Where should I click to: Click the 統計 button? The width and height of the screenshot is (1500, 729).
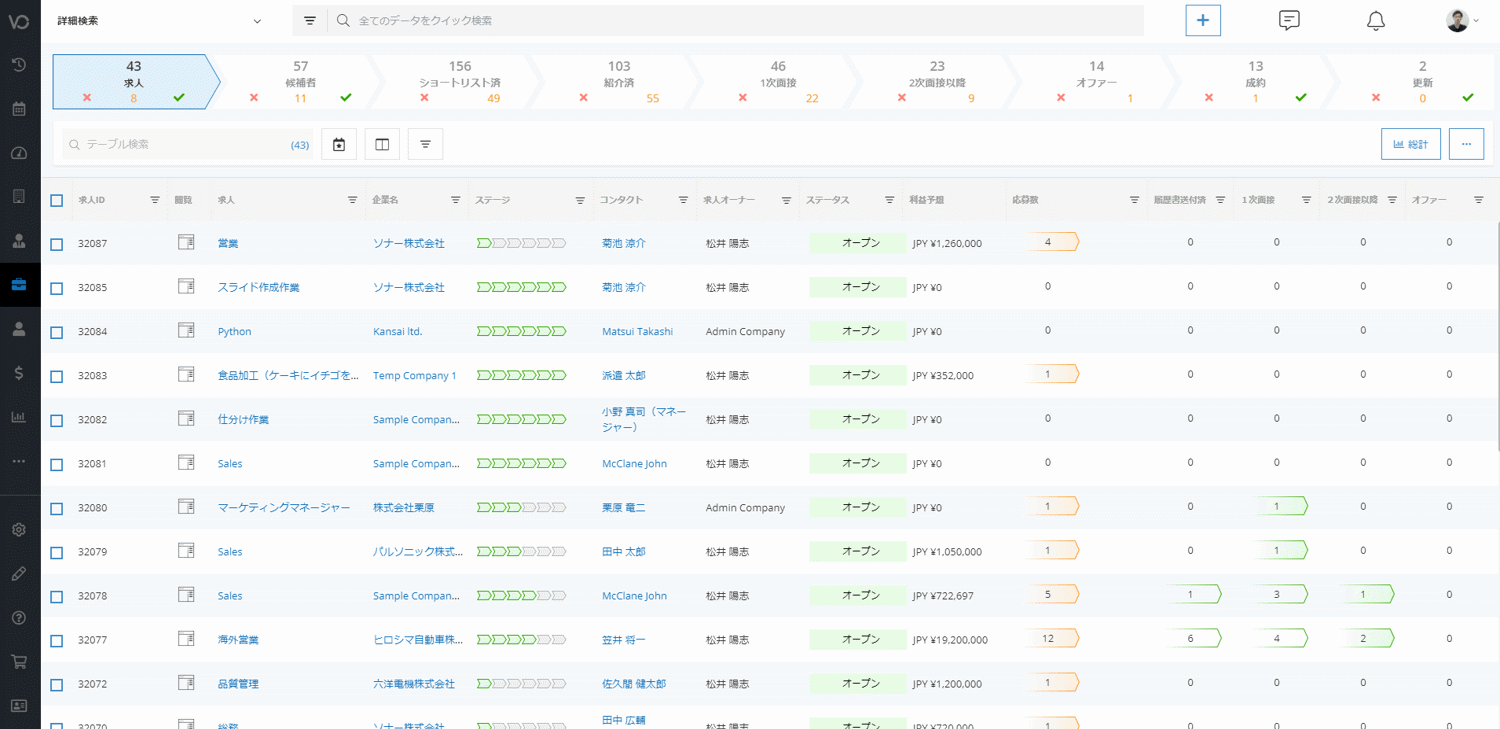[x=1410, y=144]
